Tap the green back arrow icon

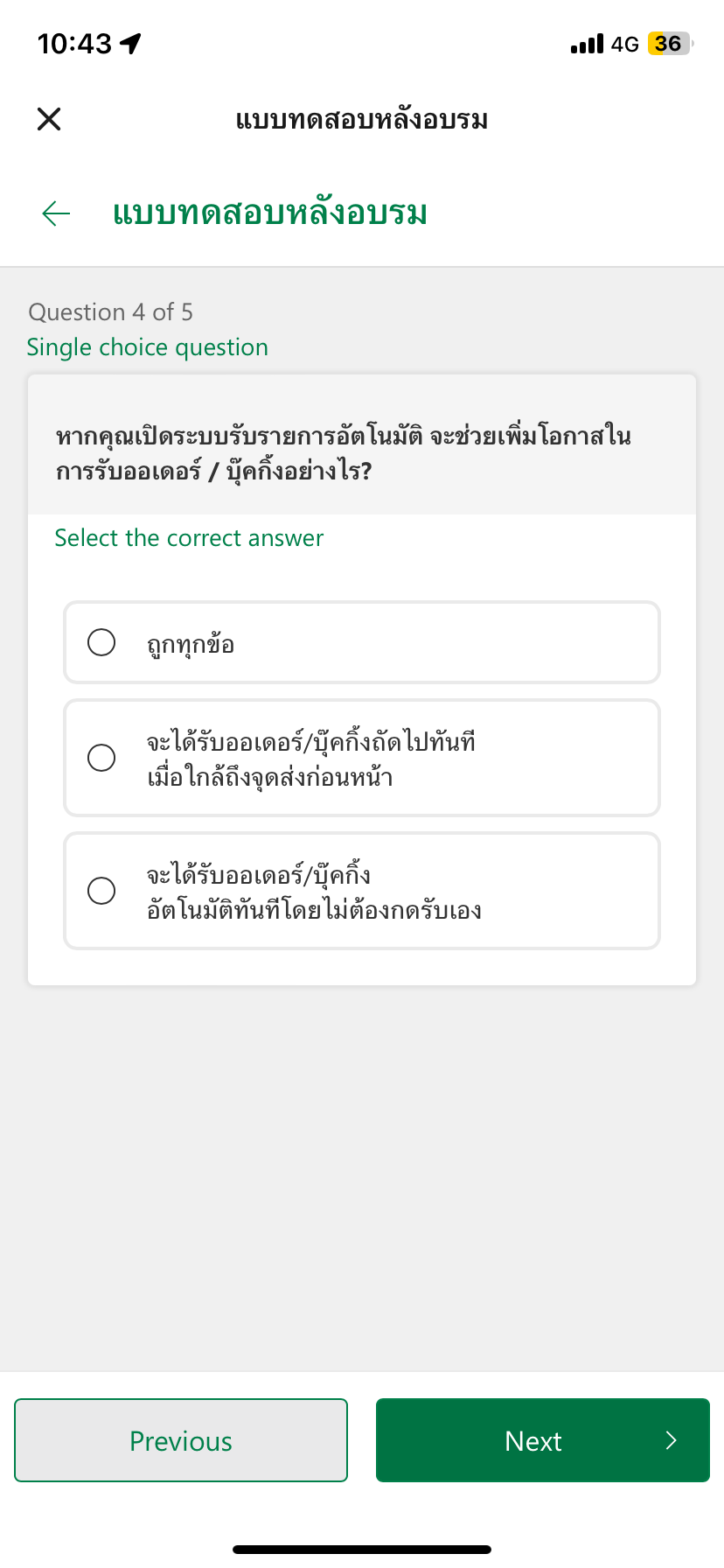click(56, 213)
